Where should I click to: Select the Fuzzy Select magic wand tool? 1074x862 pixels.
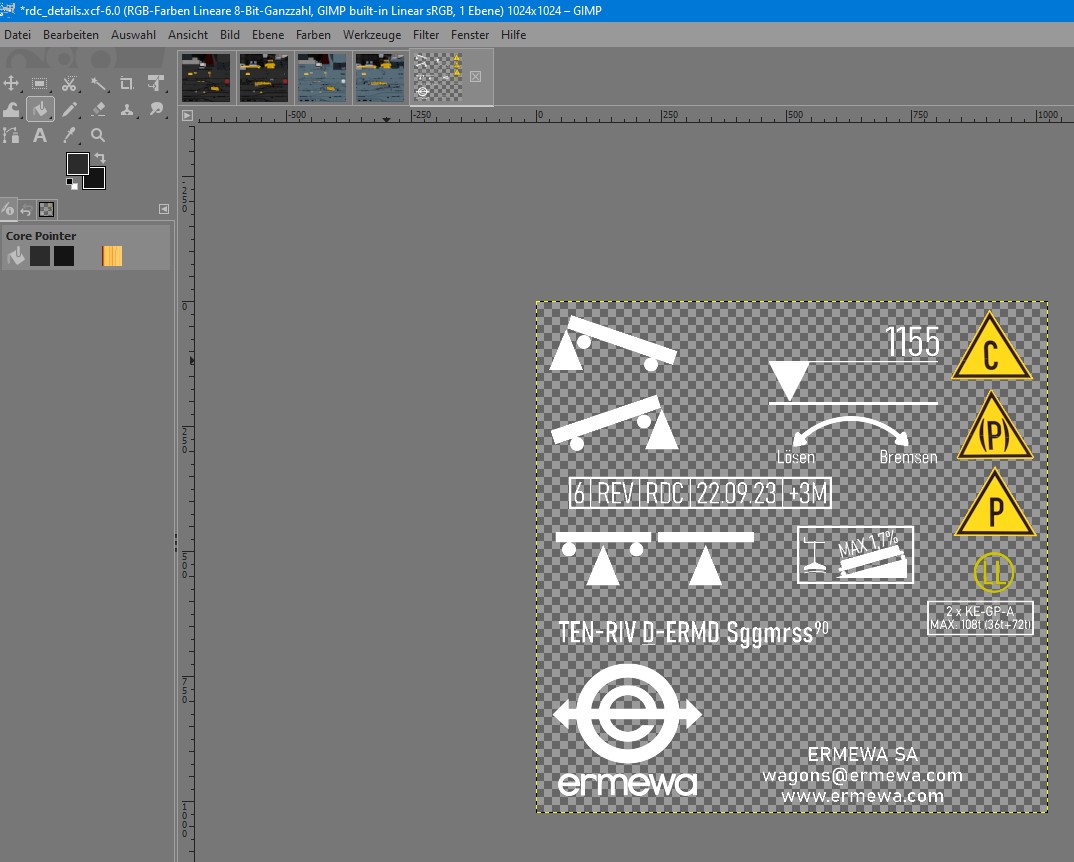98,84
